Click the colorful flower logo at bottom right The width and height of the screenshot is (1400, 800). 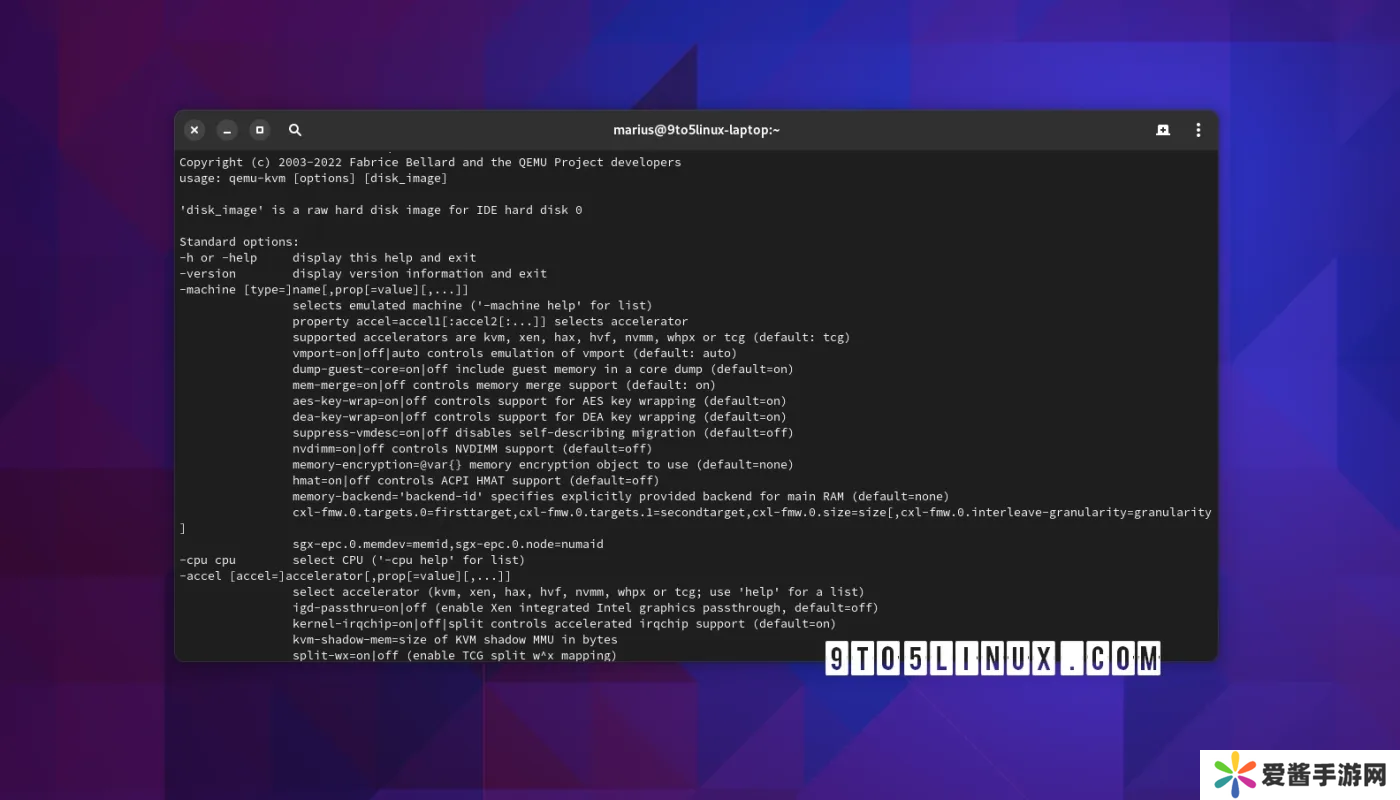point(1235,773)
